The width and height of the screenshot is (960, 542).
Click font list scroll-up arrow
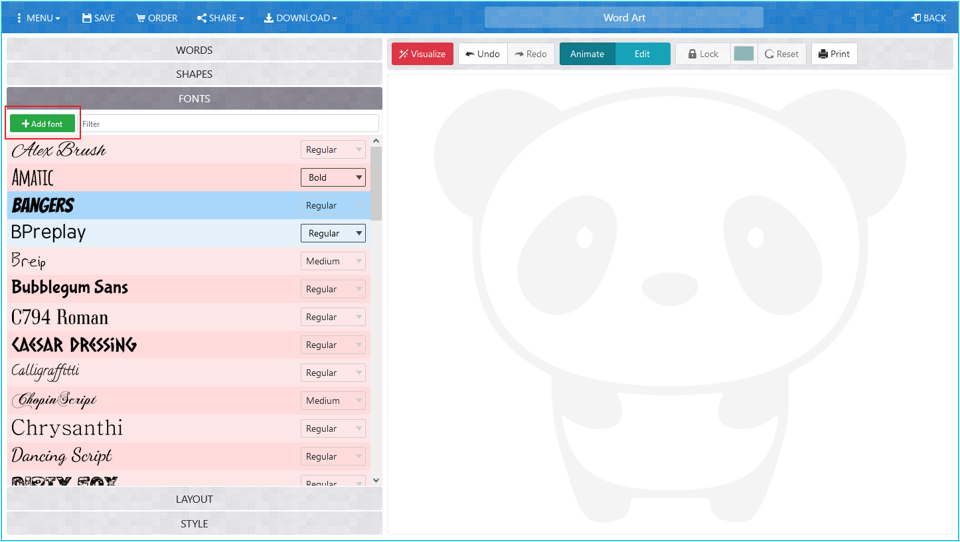(376, 141)
